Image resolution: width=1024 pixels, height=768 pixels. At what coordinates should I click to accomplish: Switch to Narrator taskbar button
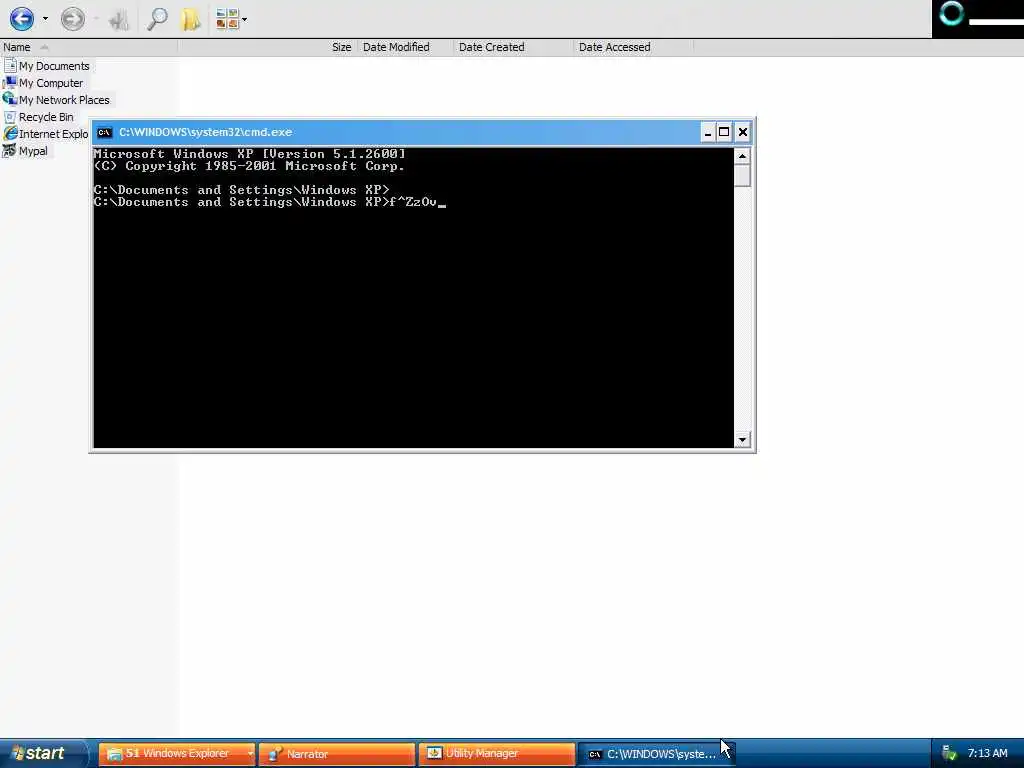tap(337, 754)
